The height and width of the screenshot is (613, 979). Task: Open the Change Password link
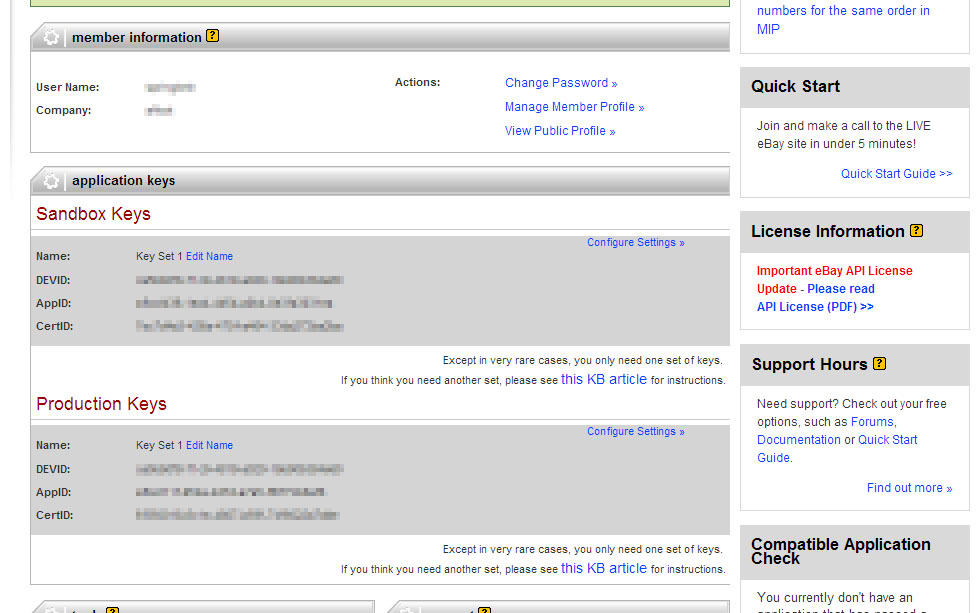click(561, 83)
